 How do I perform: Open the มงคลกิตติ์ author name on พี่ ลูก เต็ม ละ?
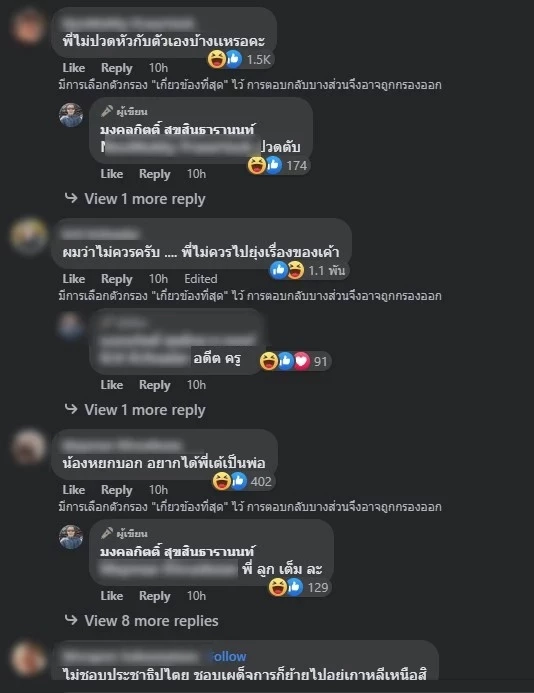177,552
